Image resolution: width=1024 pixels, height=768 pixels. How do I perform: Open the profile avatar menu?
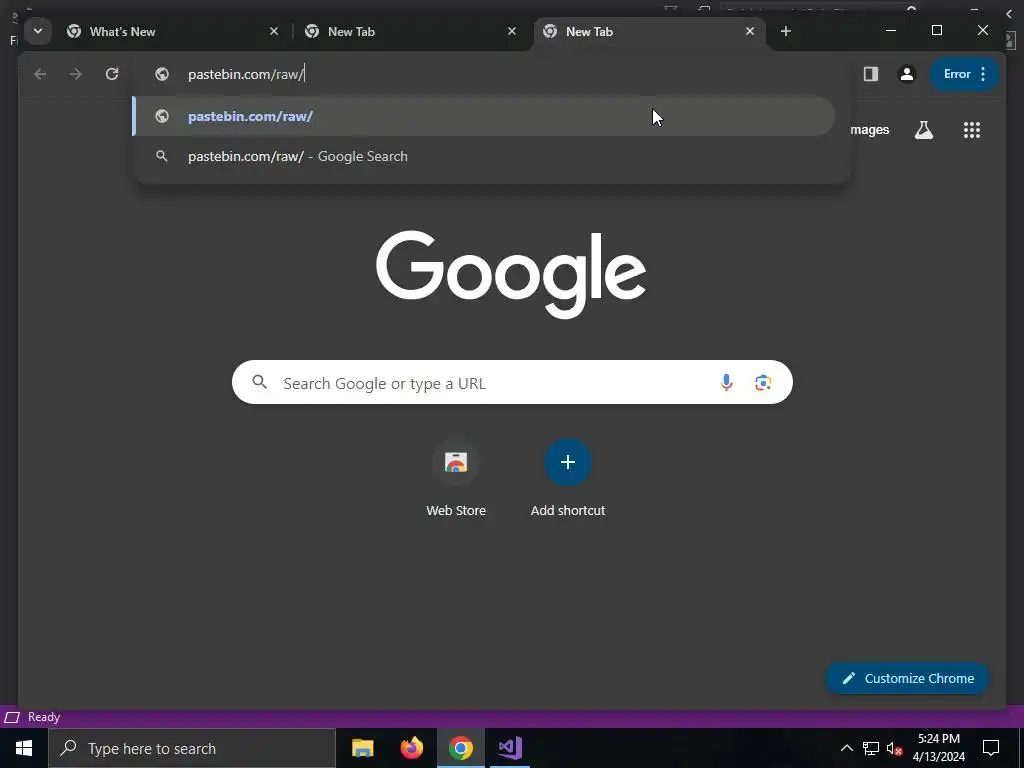click(906, 74)
